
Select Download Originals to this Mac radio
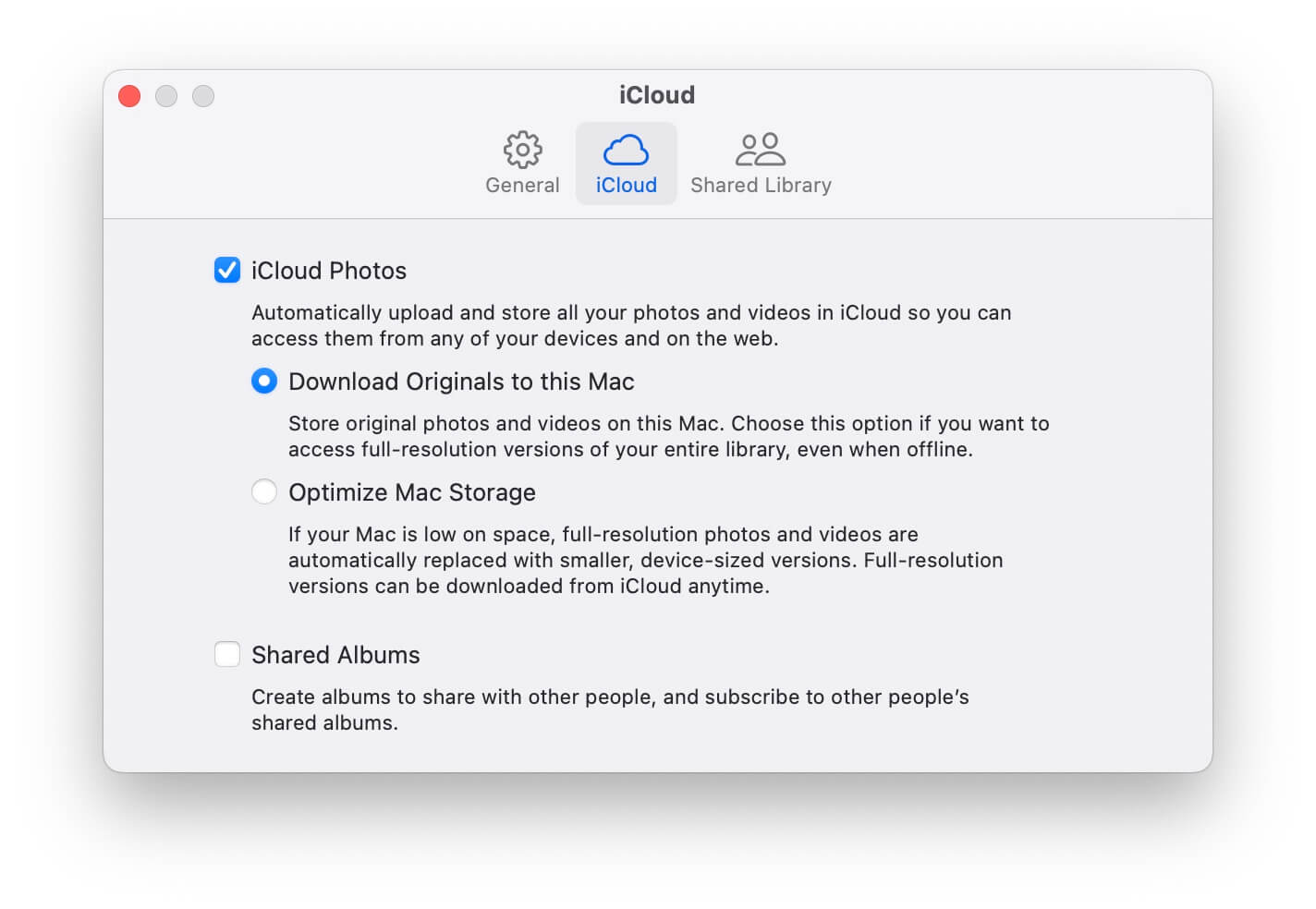point(264,381)
